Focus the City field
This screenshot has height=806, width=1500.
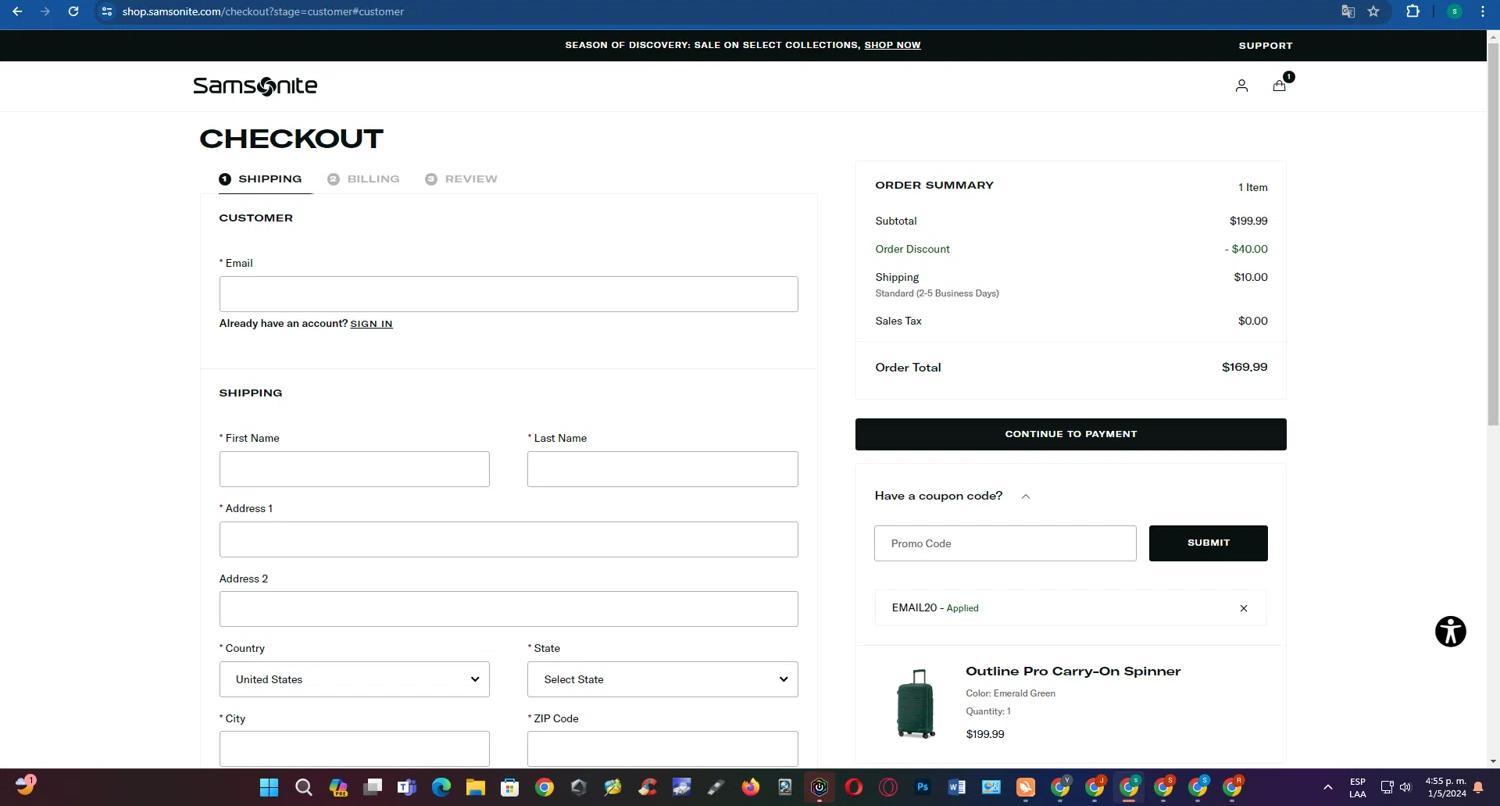point(354,748)
